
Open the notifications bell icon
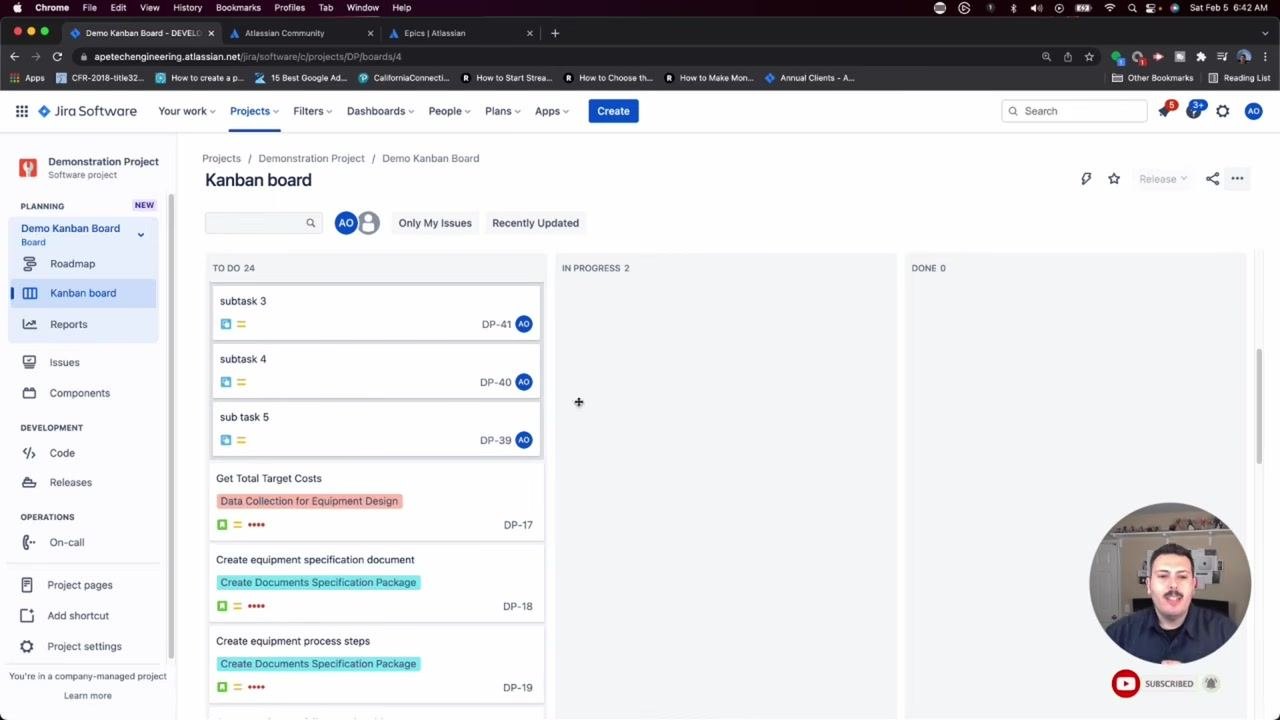1164,111
